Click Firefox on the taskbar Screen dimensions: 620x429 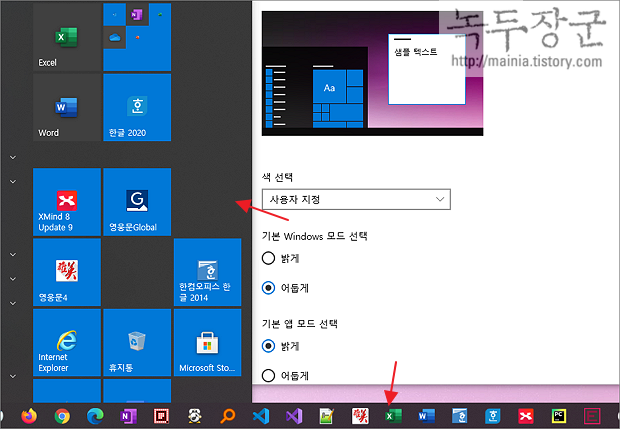[x=29, y=416]
